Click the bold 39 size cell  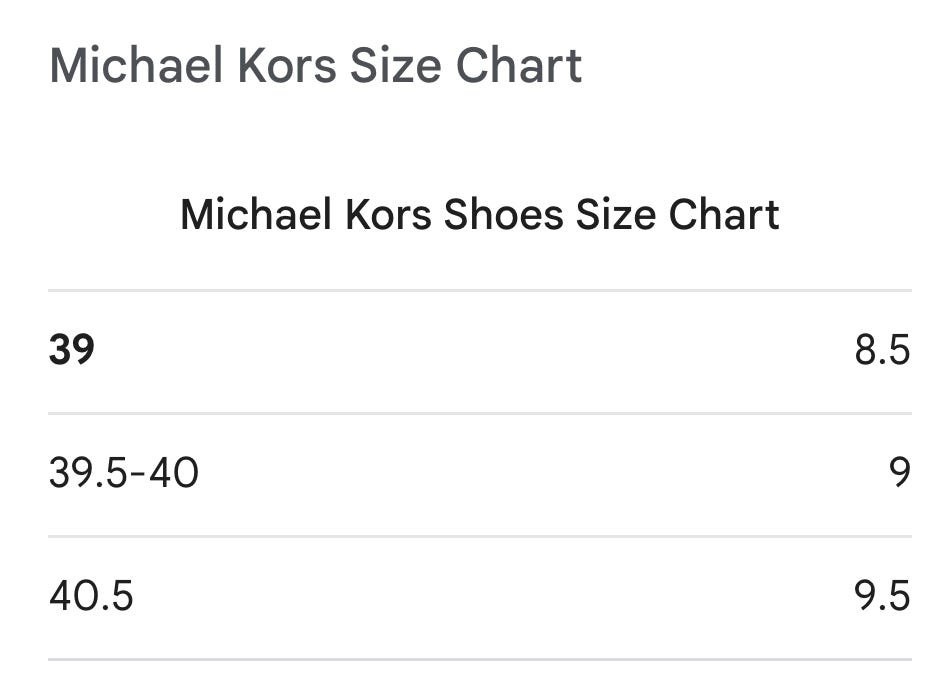[72, 351]
